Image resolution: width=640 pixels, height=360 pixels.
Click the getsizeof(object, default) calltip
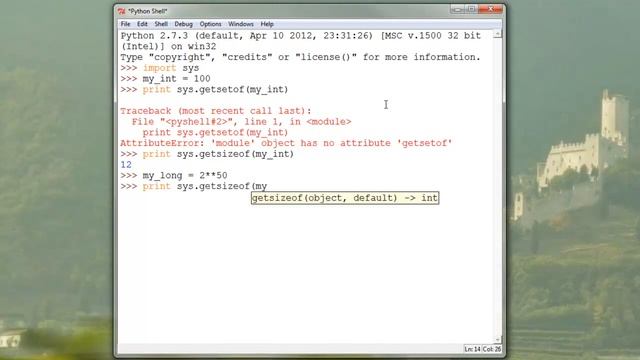(345, 198)
